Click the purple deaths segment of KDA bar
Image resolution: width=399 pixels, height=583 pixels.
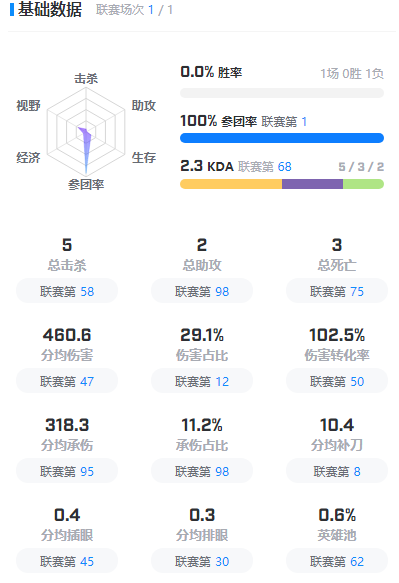312,184
